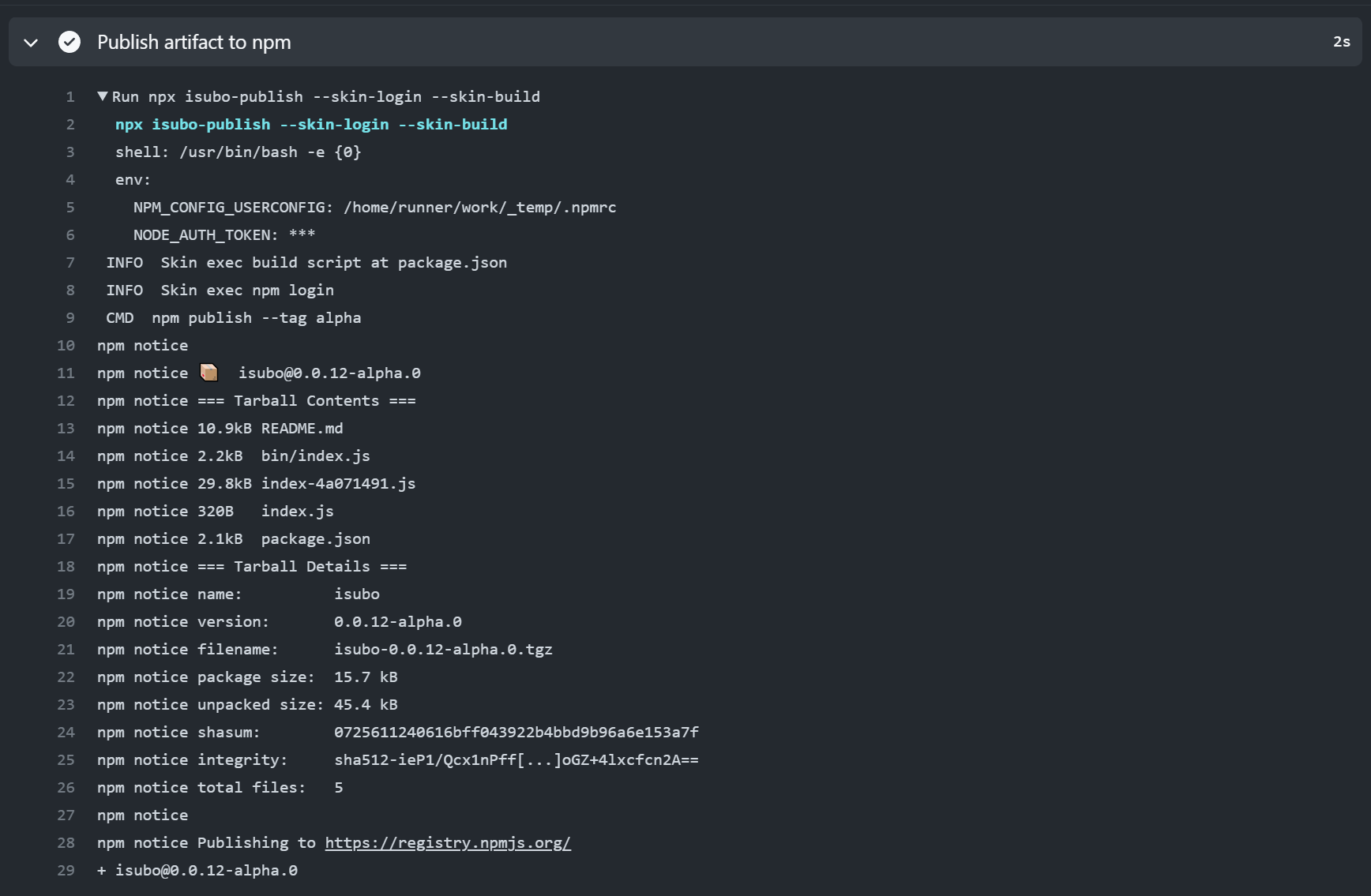The width and height of the screenshot is (1371, 896).
Task: Select line number 29 anchor
Action: 66,870
